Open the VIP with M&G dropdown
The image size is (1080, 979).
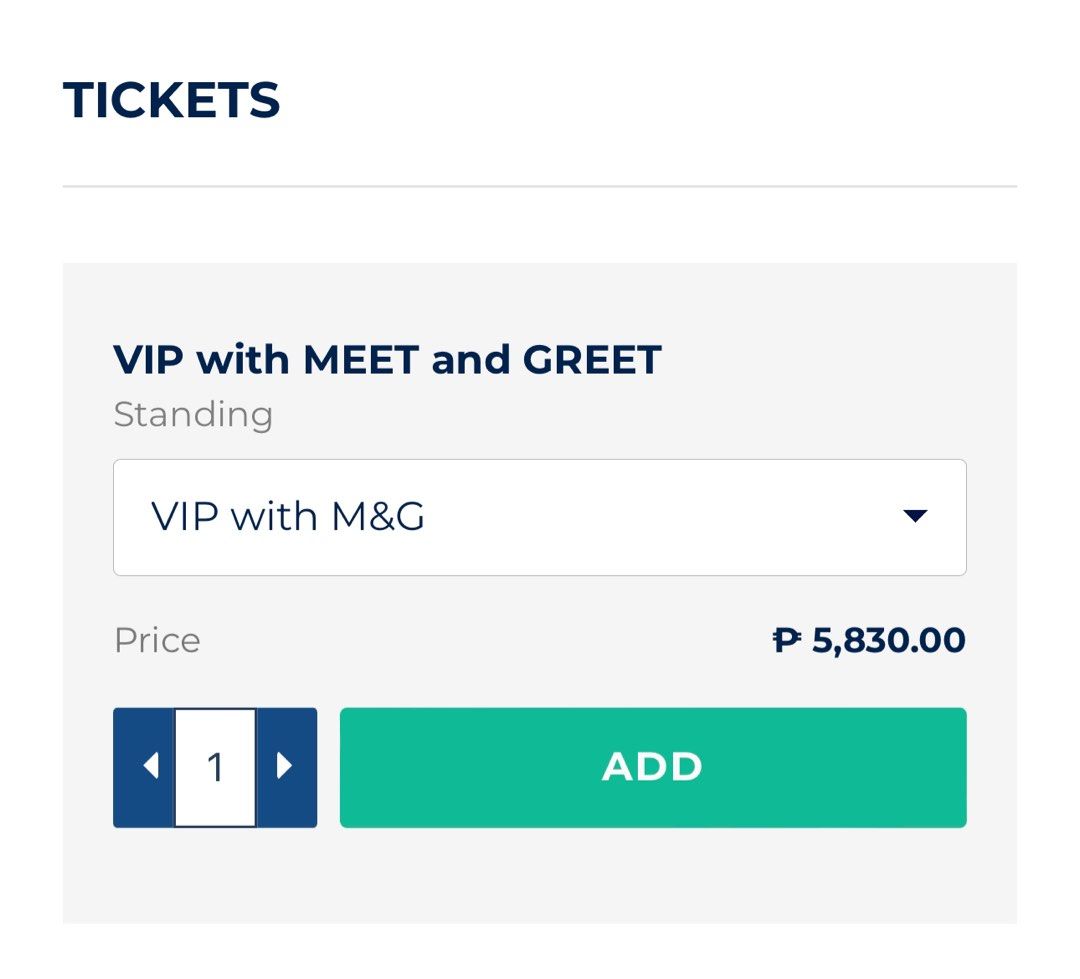tap(539, 517)
